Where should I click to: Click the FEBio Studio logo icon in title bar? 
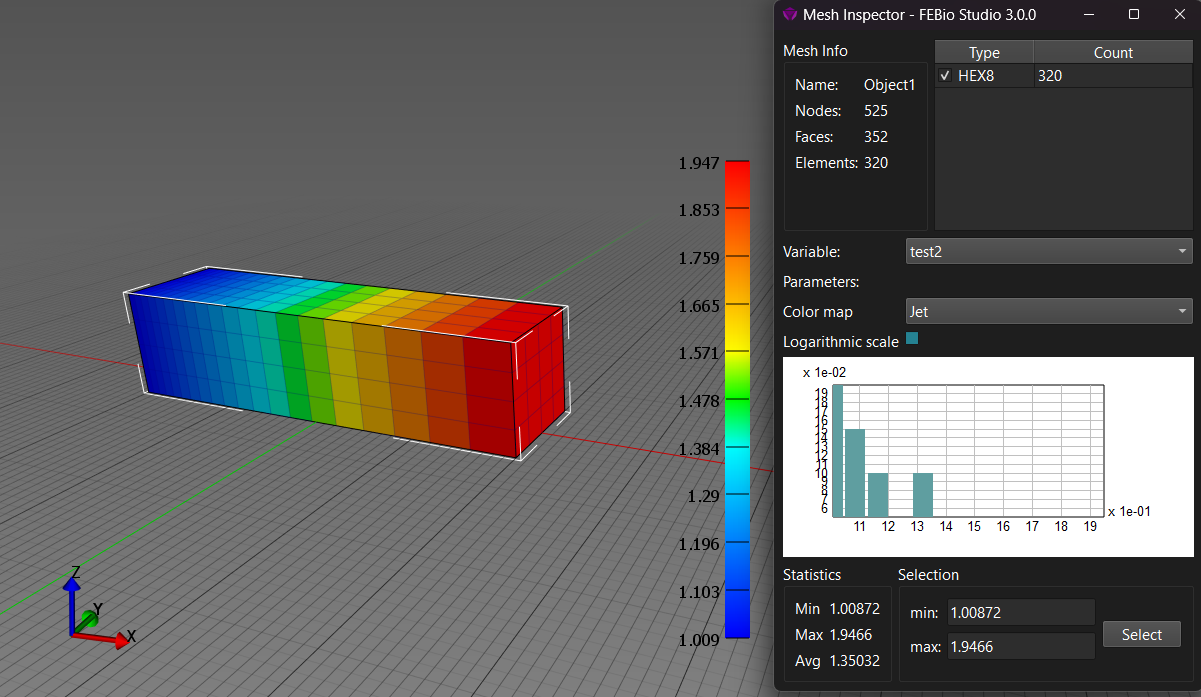(x=790, y=15)
